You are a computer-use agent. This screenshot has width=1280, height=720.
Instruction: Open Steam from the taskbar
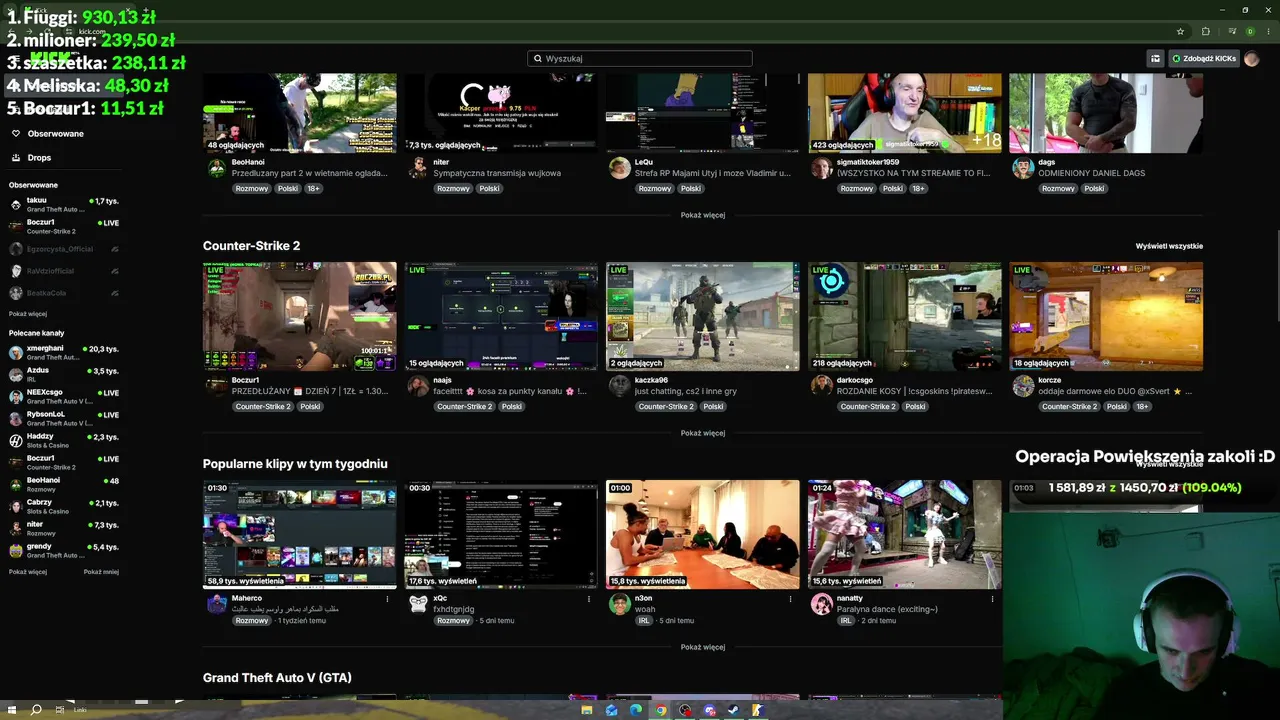[733, 710]
